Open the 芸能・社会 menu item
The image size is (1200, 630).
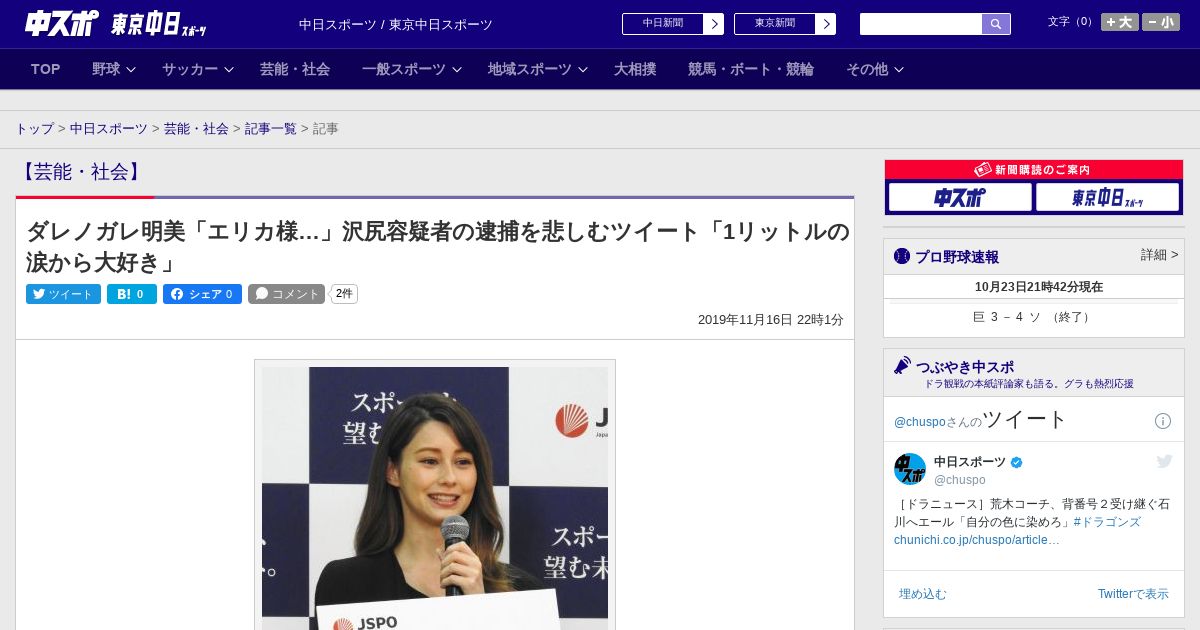(x=295, y=69)
